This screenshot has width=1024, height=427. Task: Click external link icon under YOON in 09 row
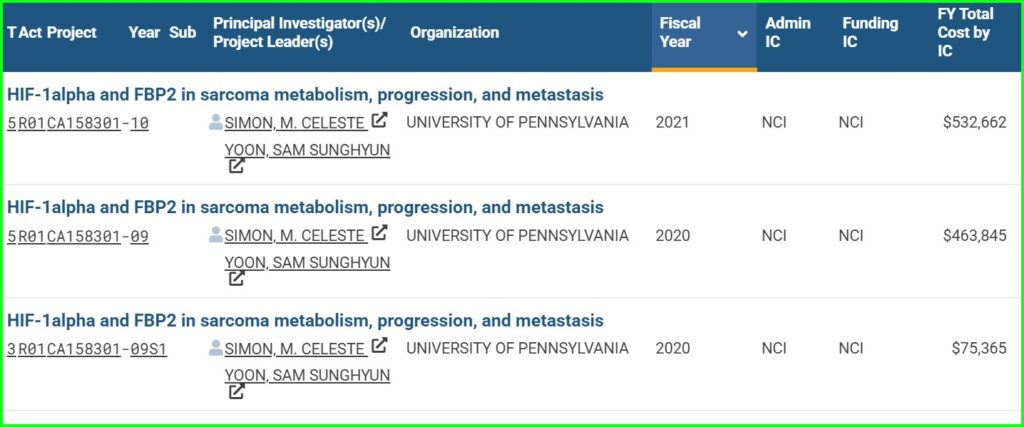tap(236, 279)
